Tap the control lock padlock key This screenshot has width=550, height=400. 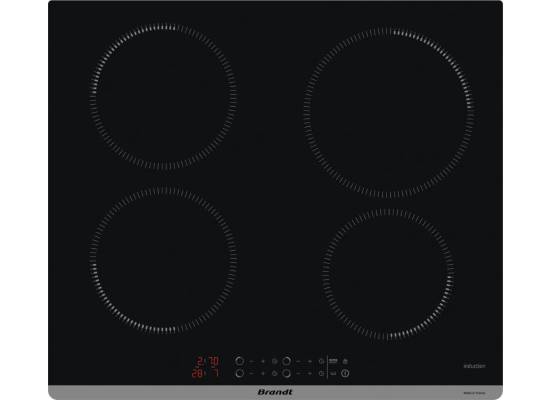click(x=345, y=361)
